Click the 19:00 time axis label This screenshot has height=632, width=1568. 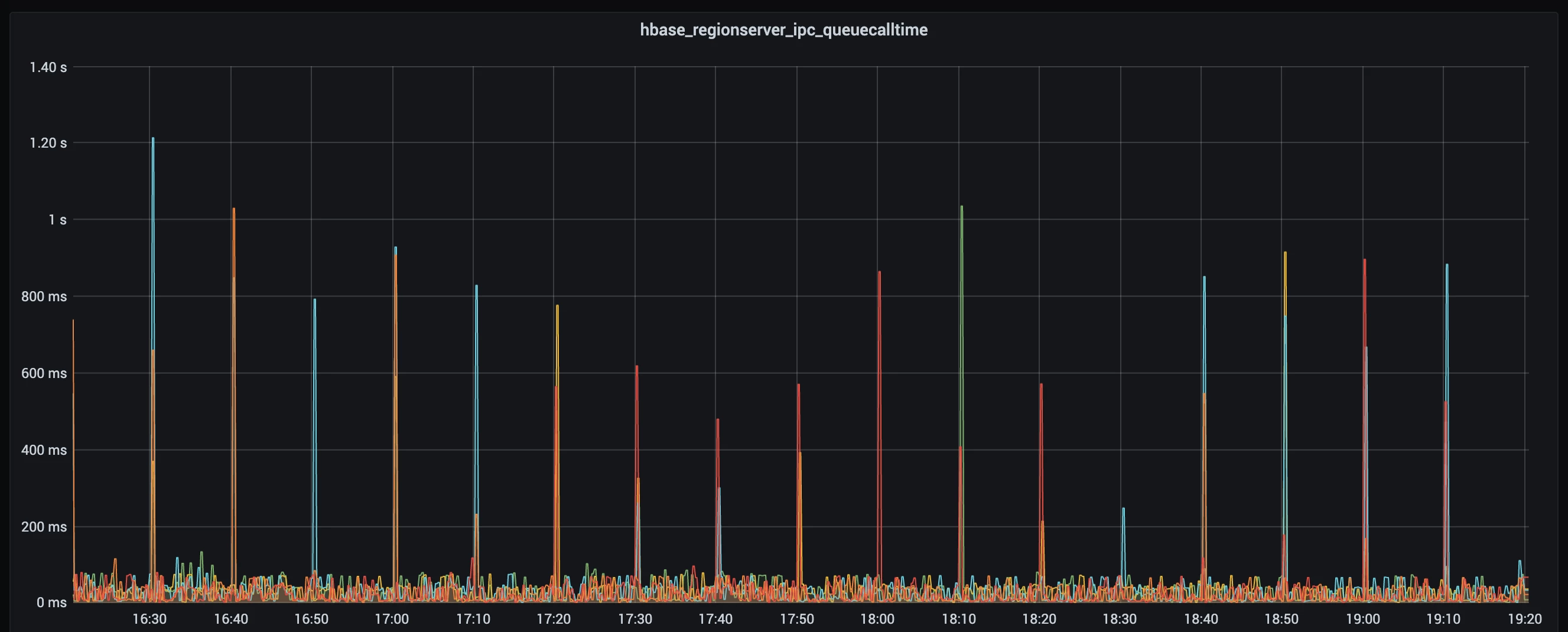tap(1362, 618)
